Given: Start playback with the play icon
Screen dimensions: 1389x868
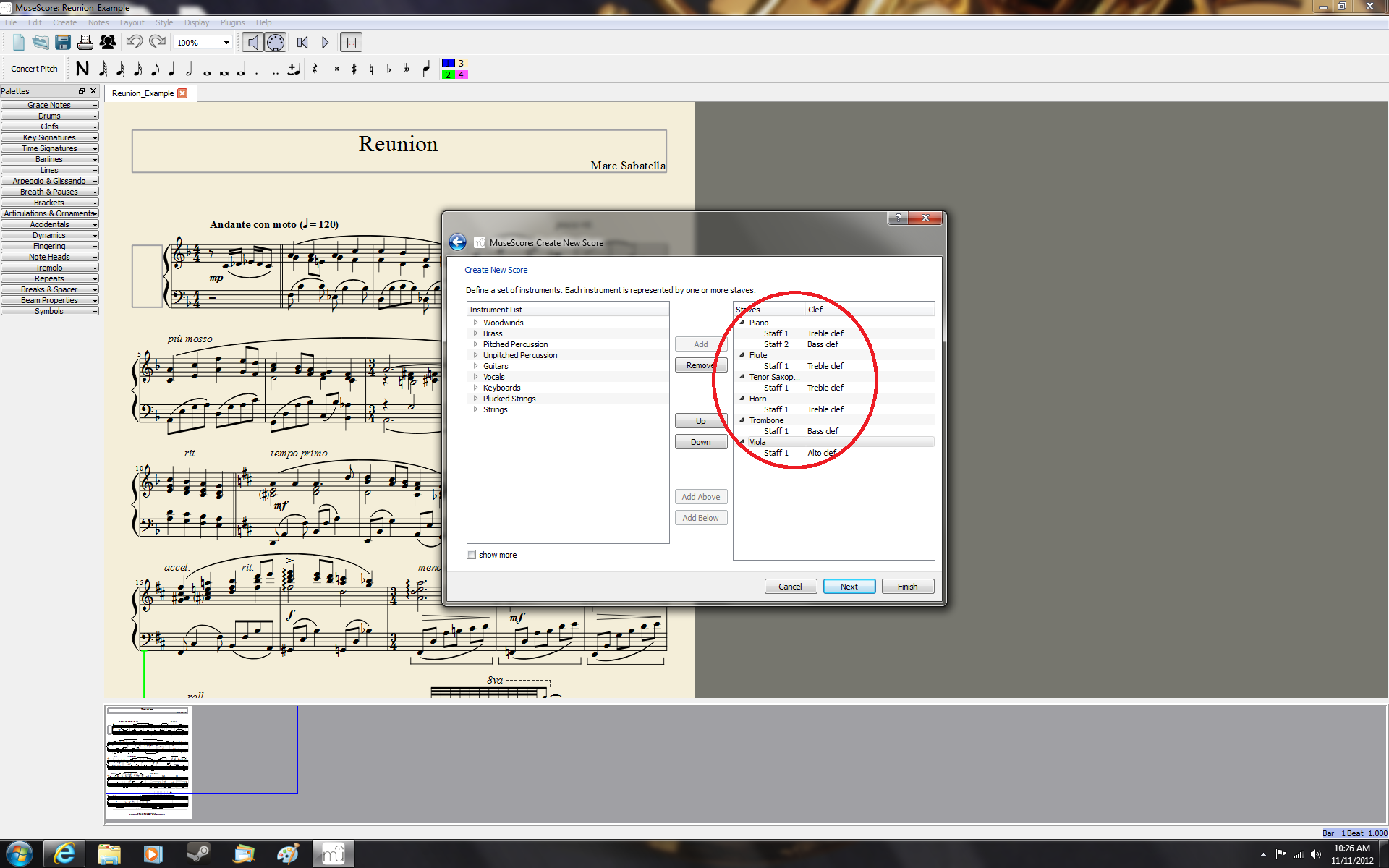Looking at the screenshot, I should tap(325, 43).
